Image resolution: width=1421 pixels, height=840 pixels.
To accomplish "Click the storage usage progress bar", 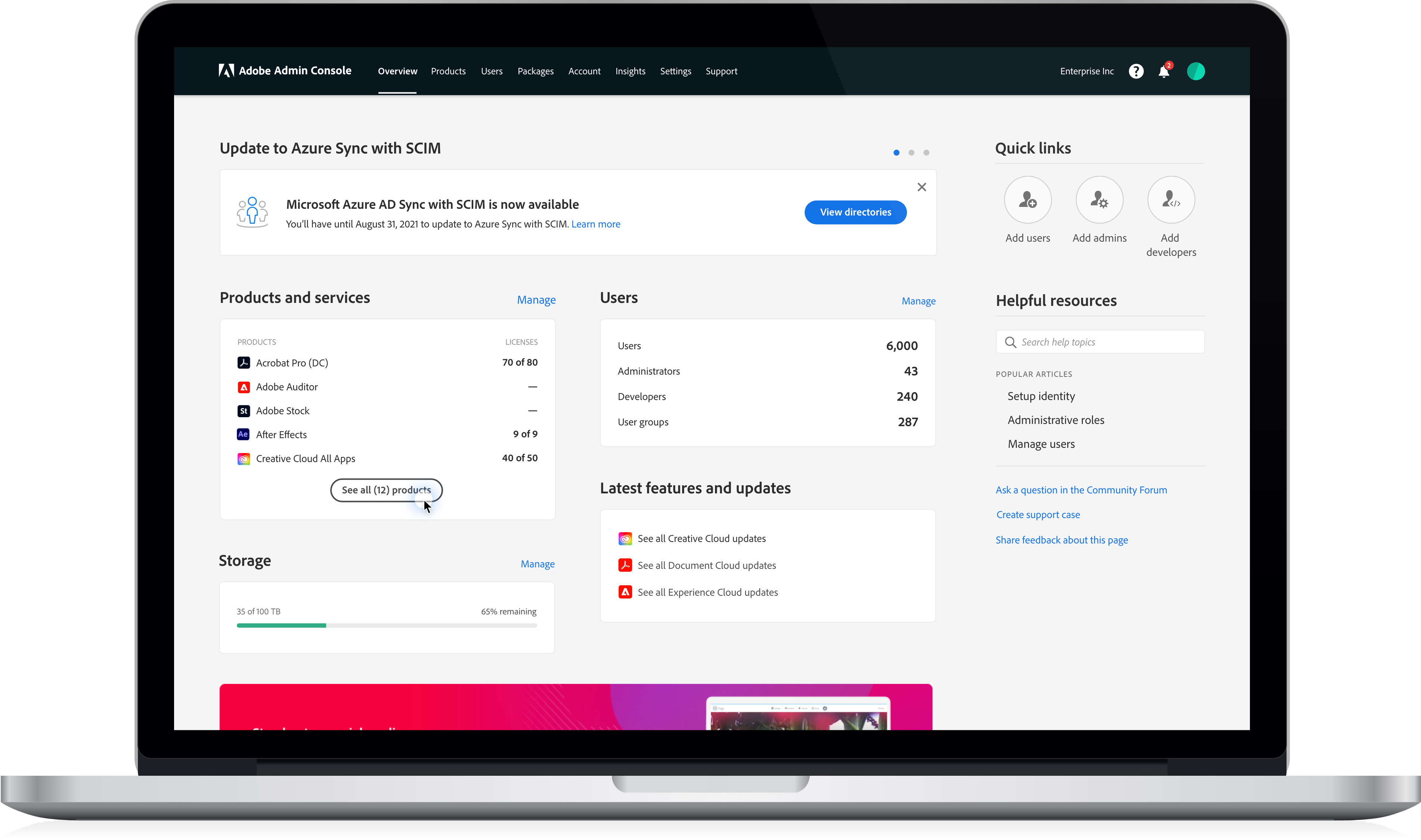I will coord(387,626).
